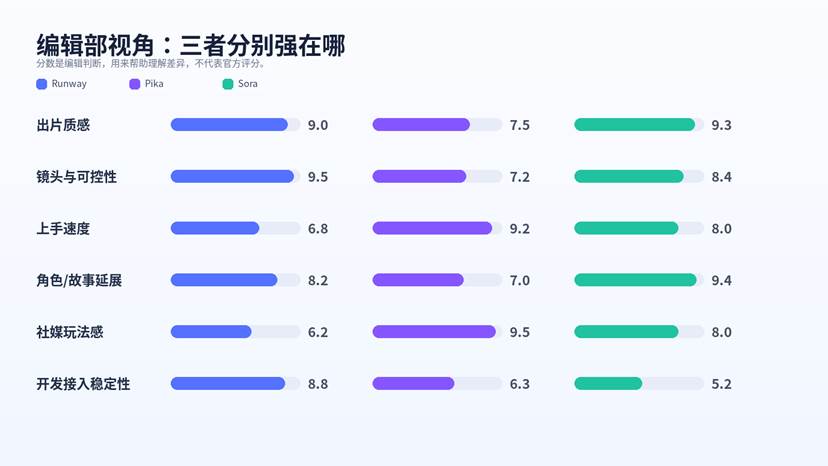Image resolution: width=828 pixels, height=466 pixels.
Task: Select the 开发接入稳定性 row label
Action: pos(83,383)
